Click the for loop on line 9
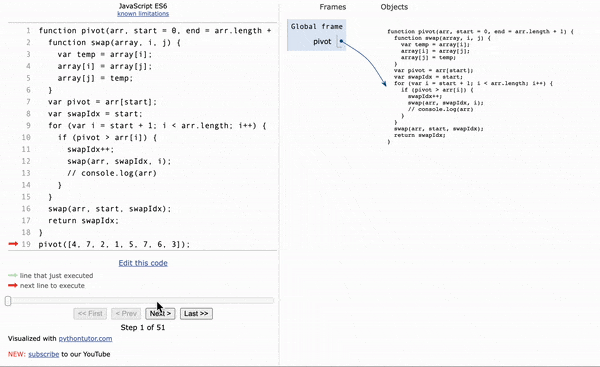The image size is (600, 367). click(x=157, y=126)
